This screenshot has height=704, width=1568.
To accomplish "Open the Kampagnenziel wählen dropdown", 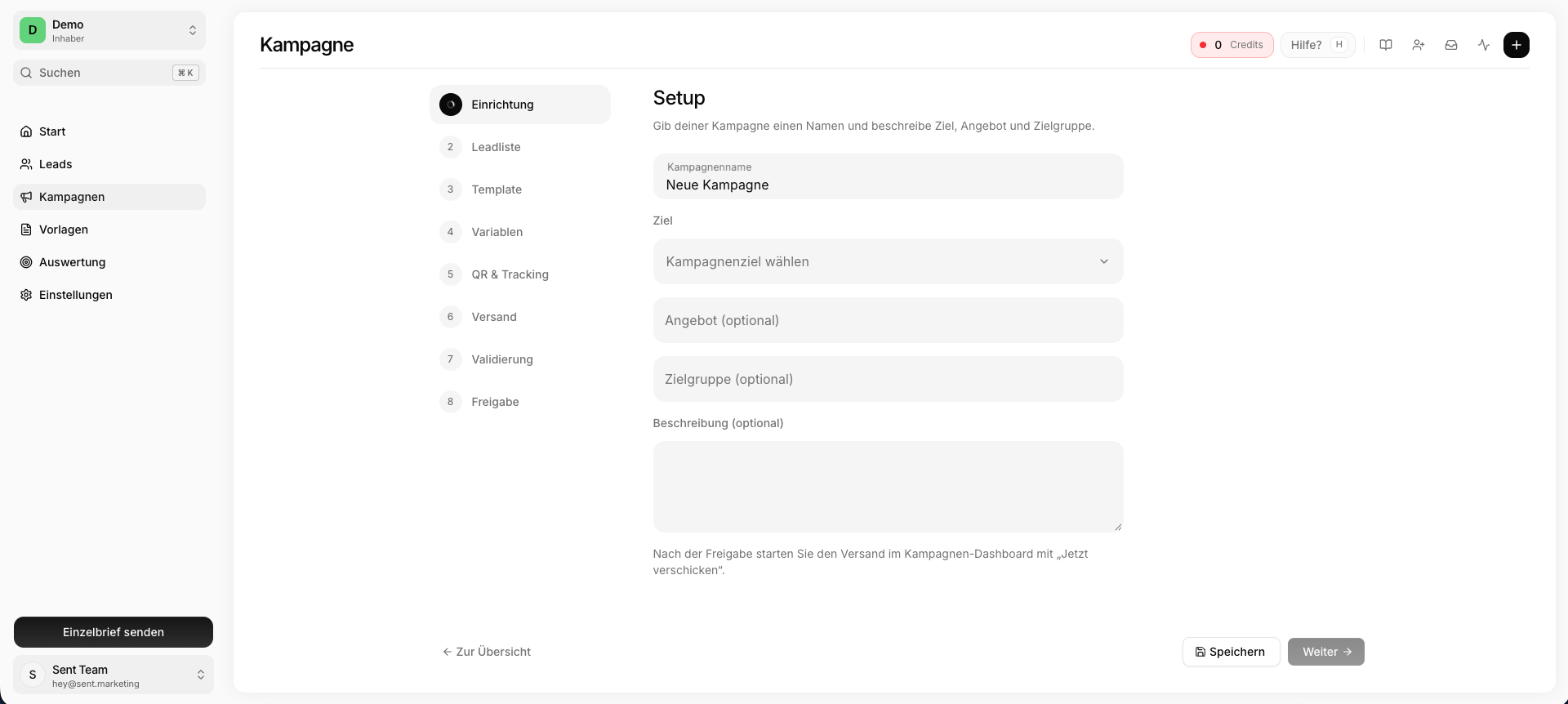I will click(888, 261).
